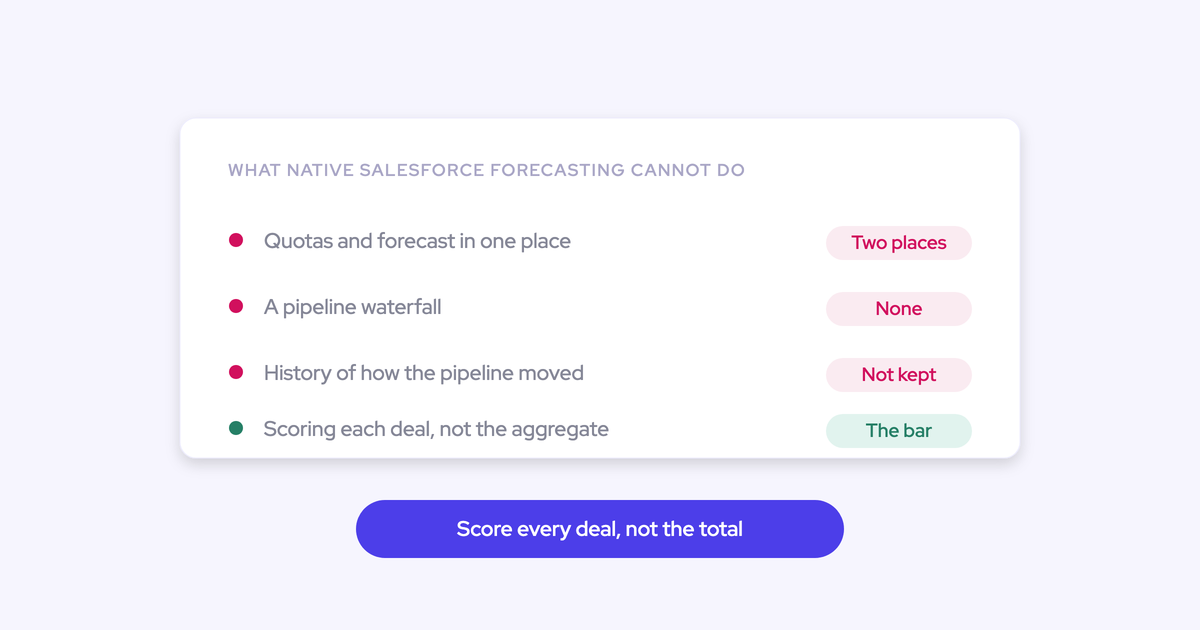Click the What Native Salesforce Forecasting Cannot Do heading
Screen dimensions: 1200x630
click(x=487, y=170)
